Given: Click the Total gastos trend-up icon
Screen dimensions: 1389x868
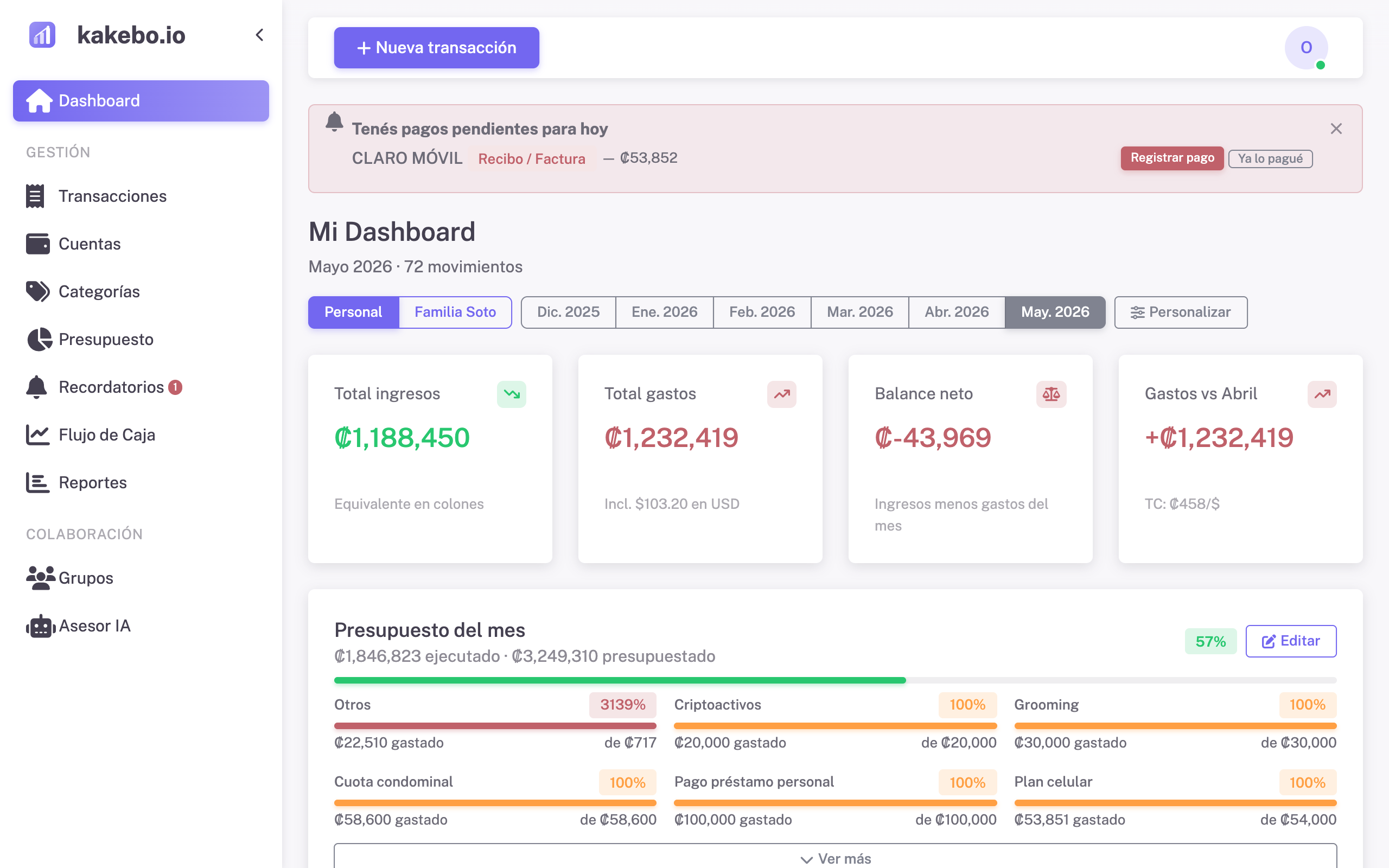Looking at the screenshot, I should pyautogui.click(x=782, y=394).
